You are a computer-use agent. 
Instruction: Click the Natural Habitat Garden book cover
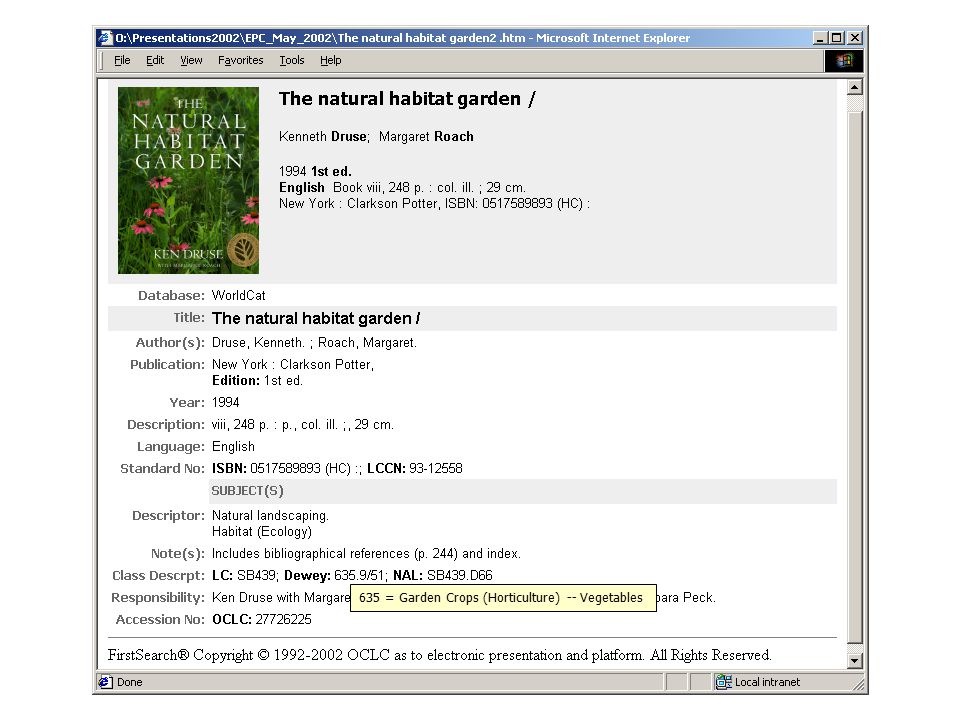pyautogui.click(x=189, y=180)
